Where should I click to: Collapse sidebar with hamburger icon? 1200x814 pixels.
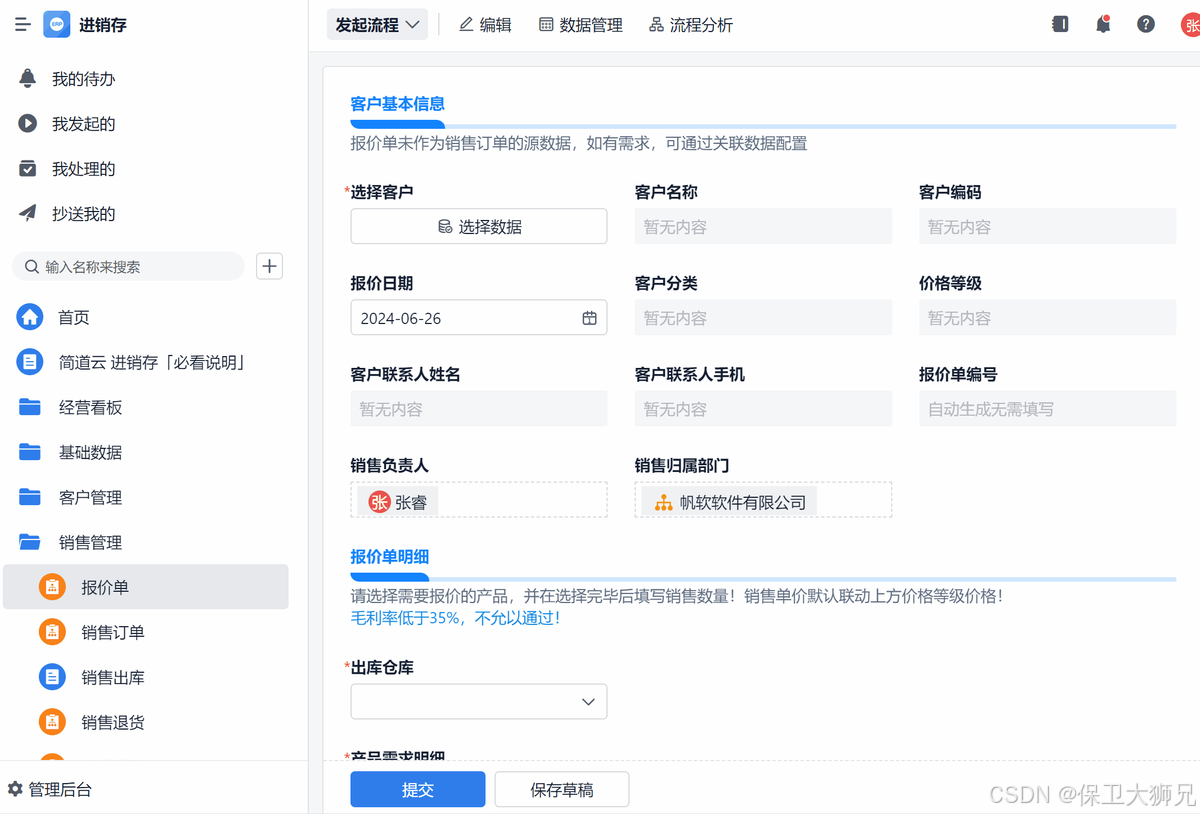(23, 25)
